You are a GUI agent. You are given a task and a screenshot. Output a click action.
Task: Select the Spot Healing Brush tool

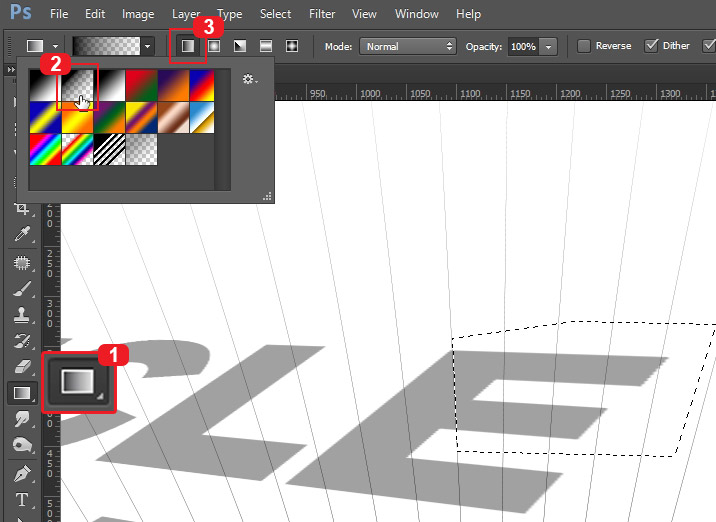point(22,263)
